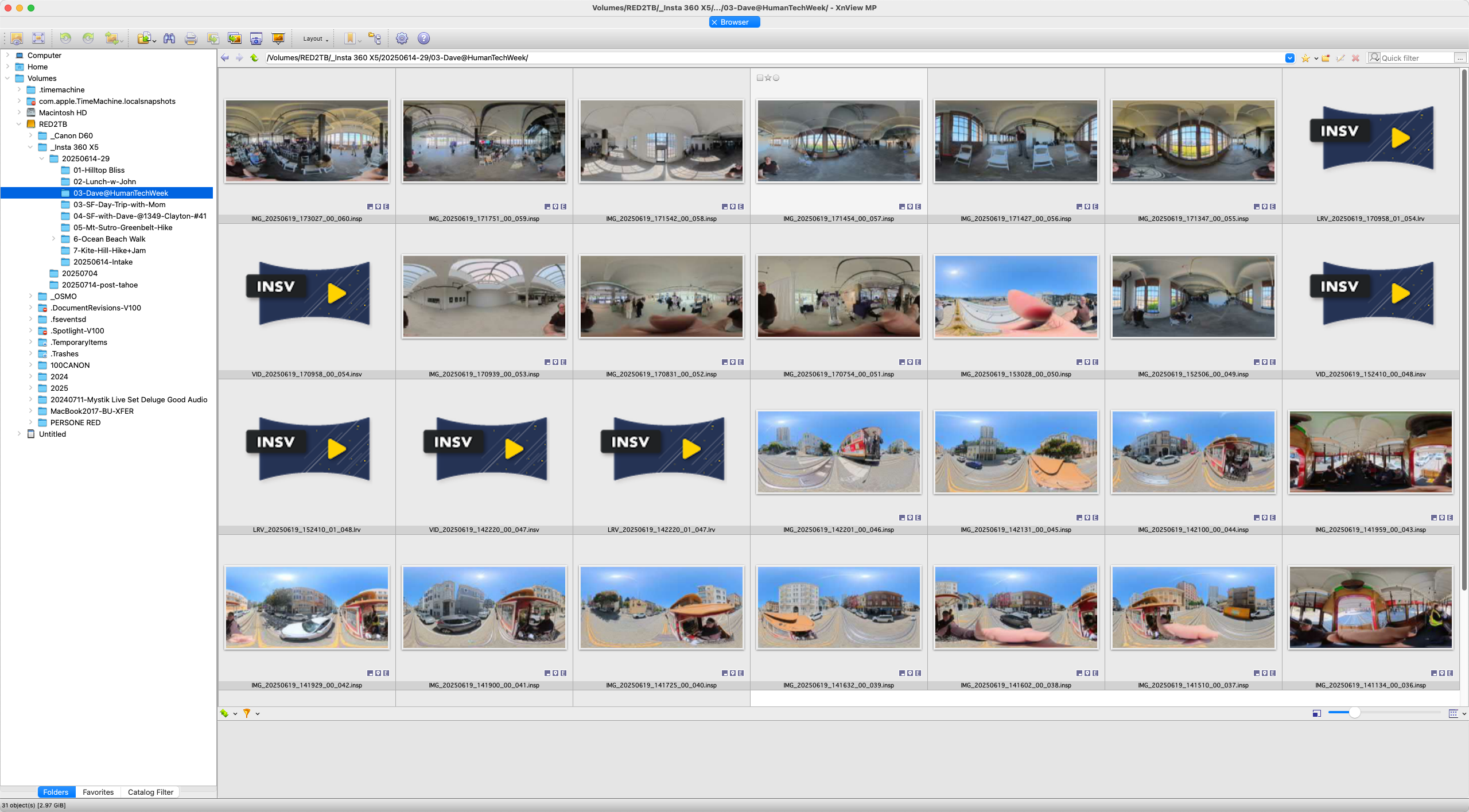Viewport: 1469px width, 812px height.
Task: Switch to the Catalog Filter tab
Action: coord(150,792)
